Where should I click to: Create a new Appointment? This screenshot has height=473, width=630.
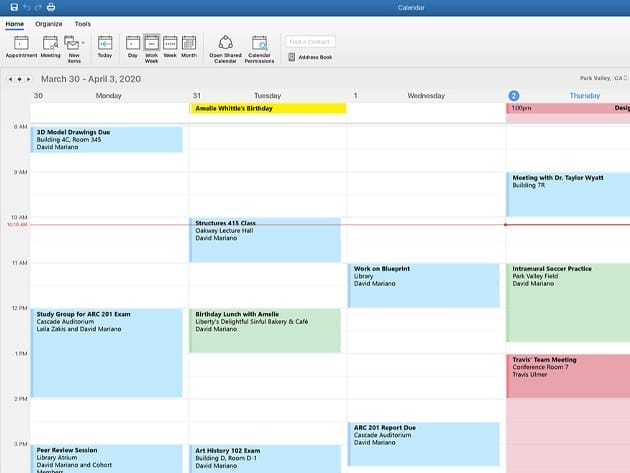click(21, 46)
